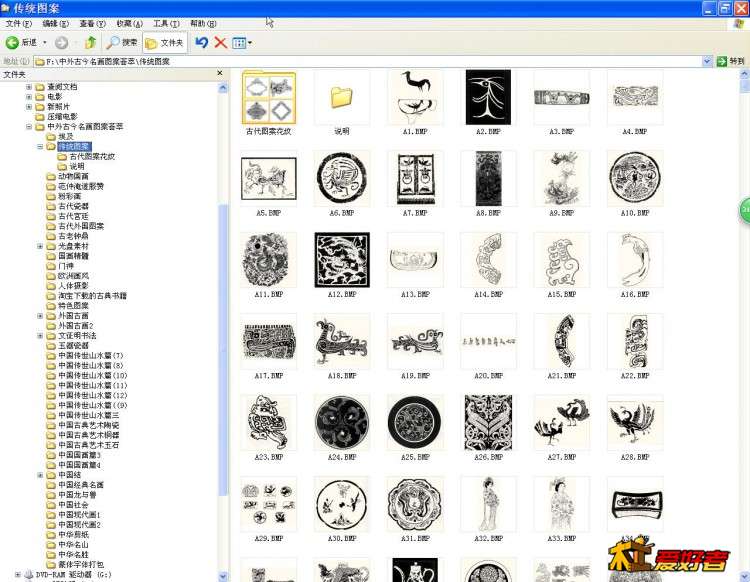Select the A3.BMP thumbnail
This screenshot has width=750, height=582.
click(x=562, y=98)
